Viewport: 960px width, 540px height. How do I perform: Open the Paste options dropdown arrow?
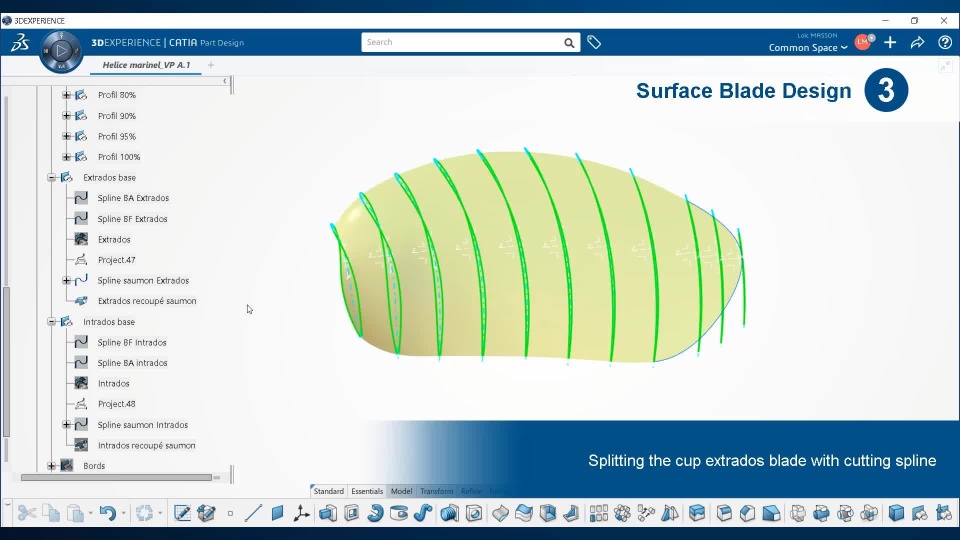tap(91, 514)
